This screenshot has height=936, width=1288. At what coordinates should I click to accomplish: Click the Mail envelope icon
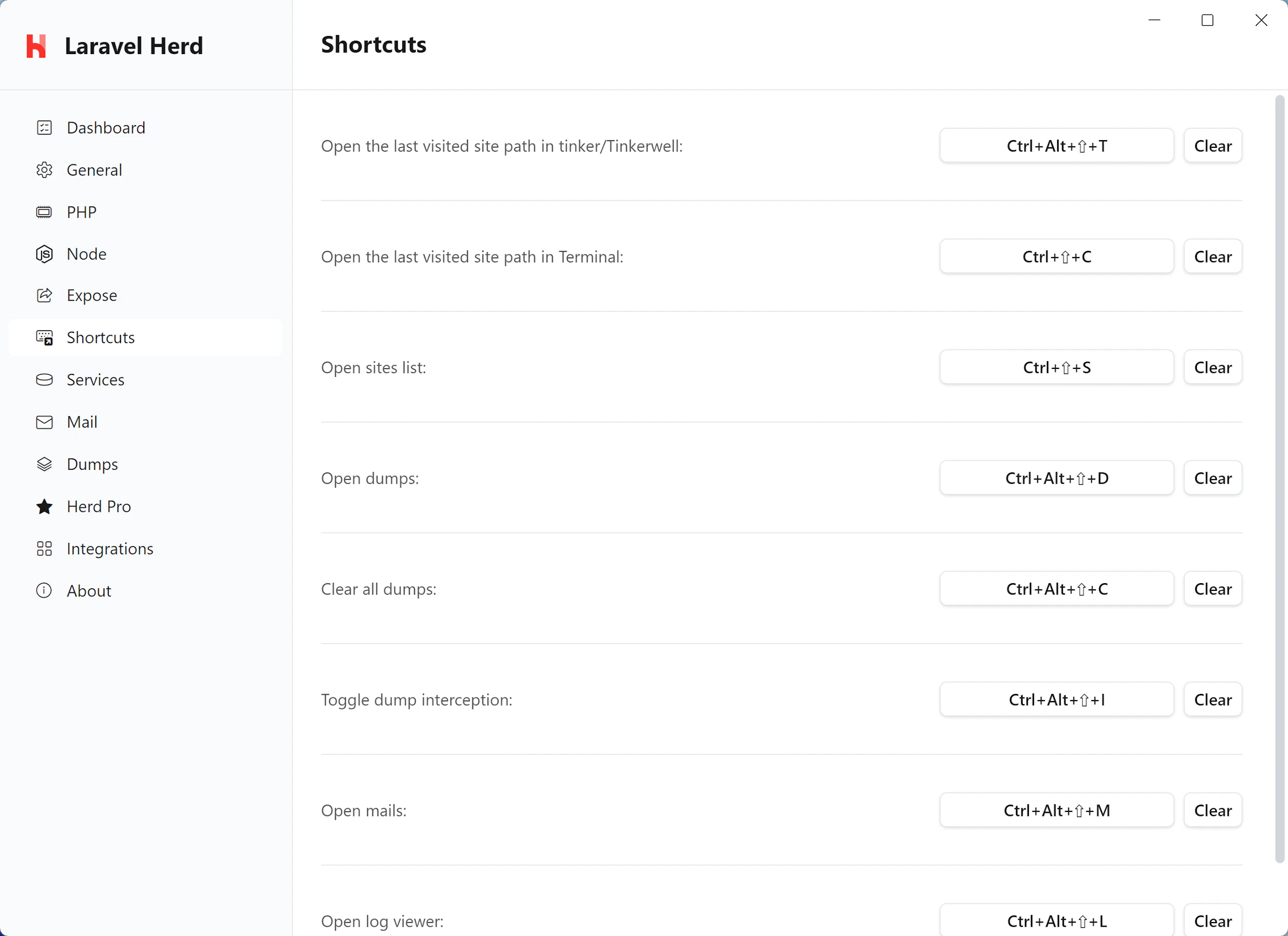44,421
